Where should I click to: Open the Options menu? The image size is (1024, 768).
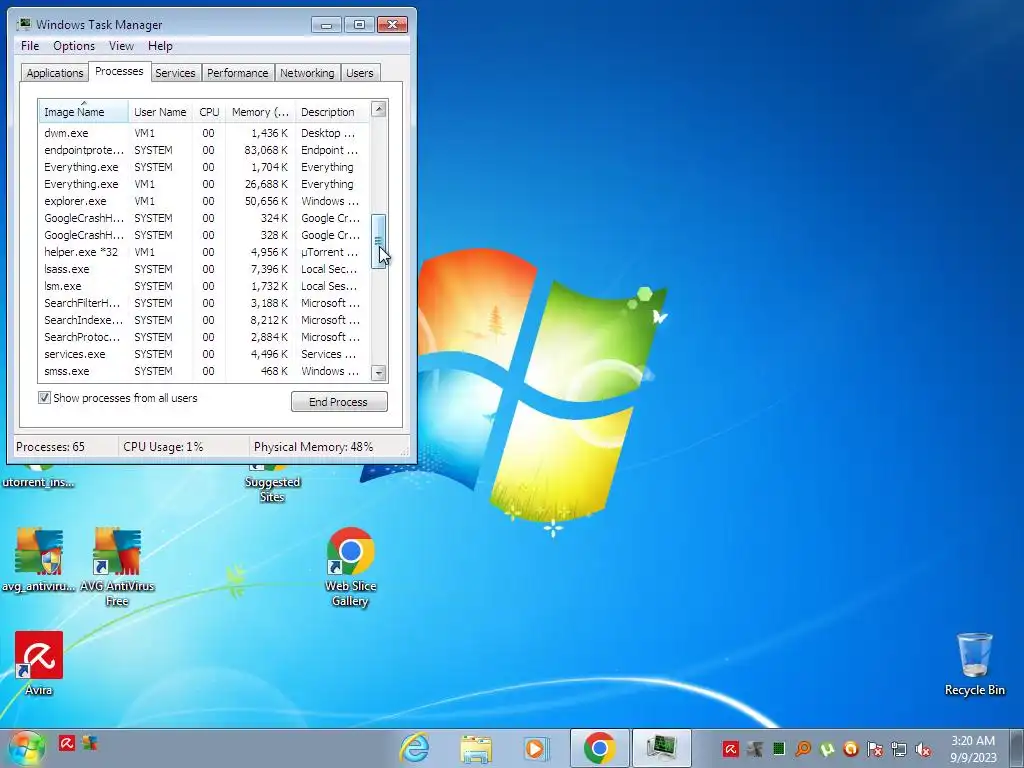point(74,46)
